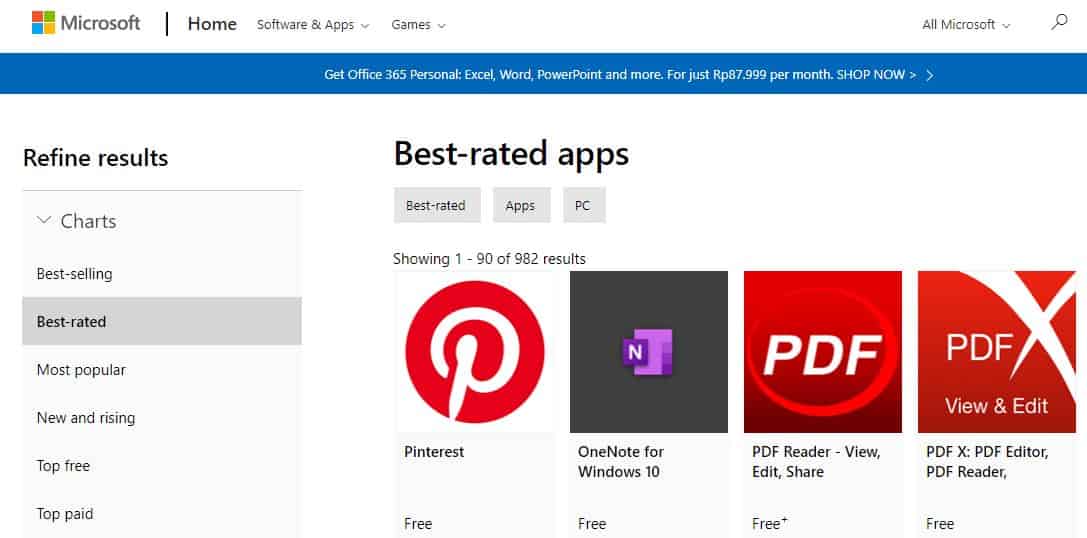Open the Pinterest app icon
The height and width of the screenshot is (538, 1087).
(475, 352)
